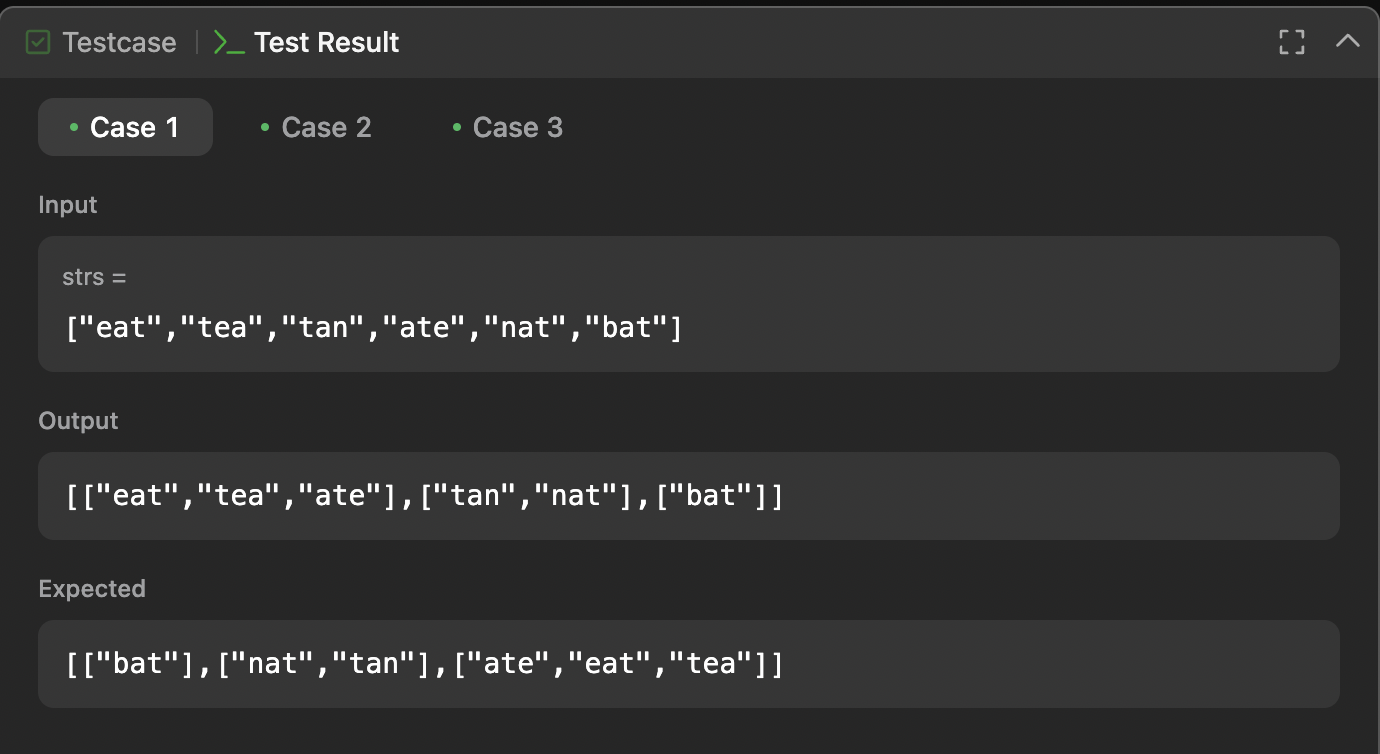Image resolution: width=1380 pixels, height=754 pixels.
Task: Switch to the Testcase tab
Action: tap(118, 43)
